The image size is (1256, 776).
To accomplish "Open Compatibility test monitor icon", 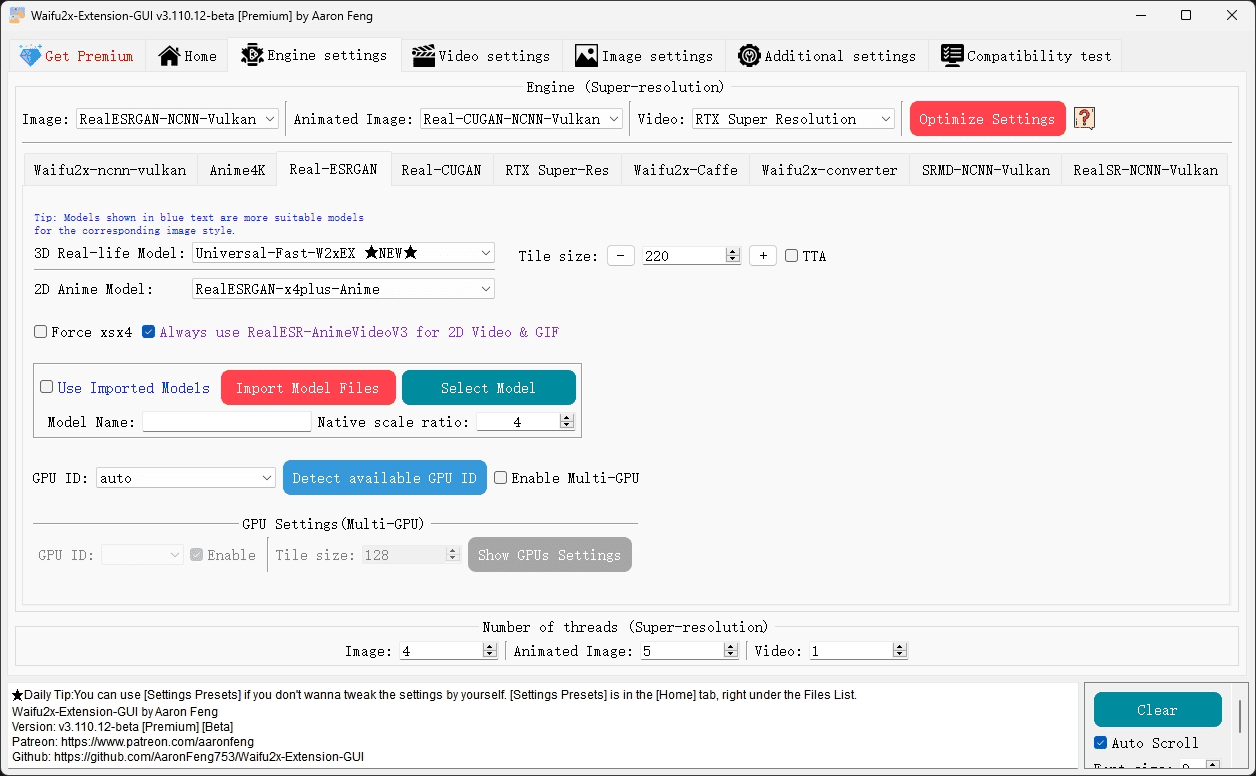I will [952, 56].
